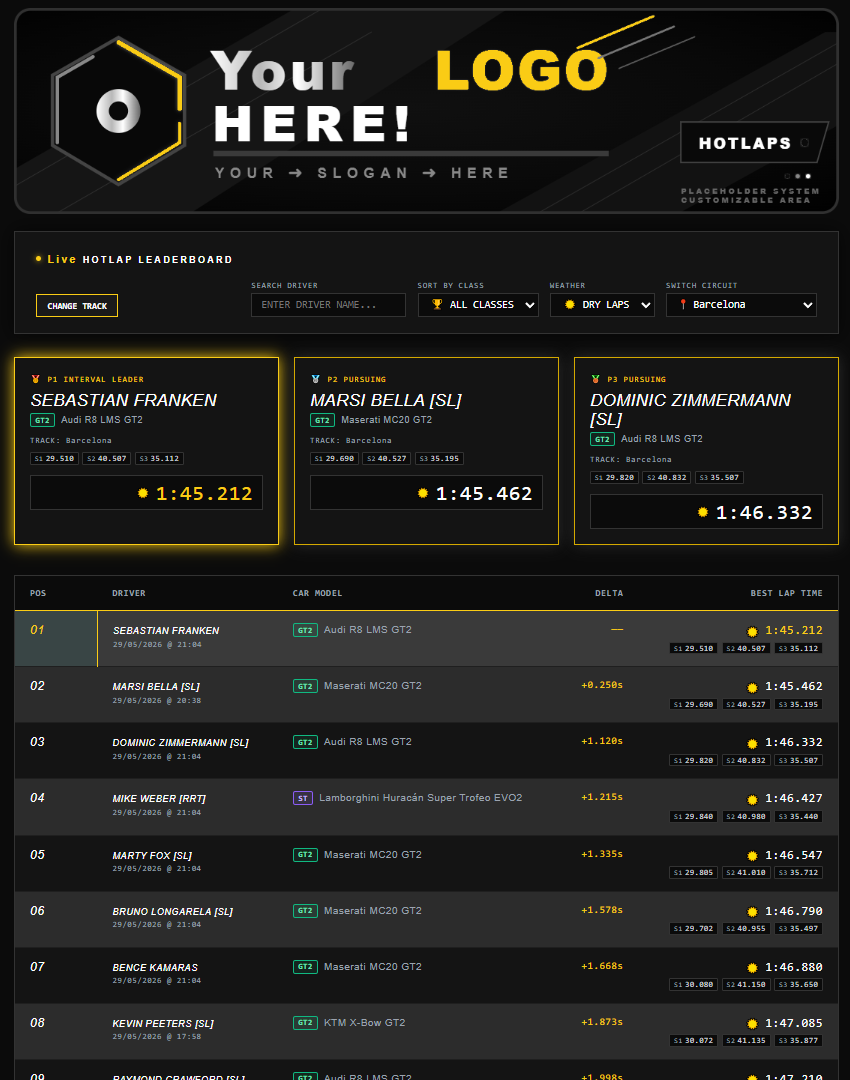Click the +0.250s delta value
Image resolution: width=850 pixels, height=1080 pixels.
602,685
